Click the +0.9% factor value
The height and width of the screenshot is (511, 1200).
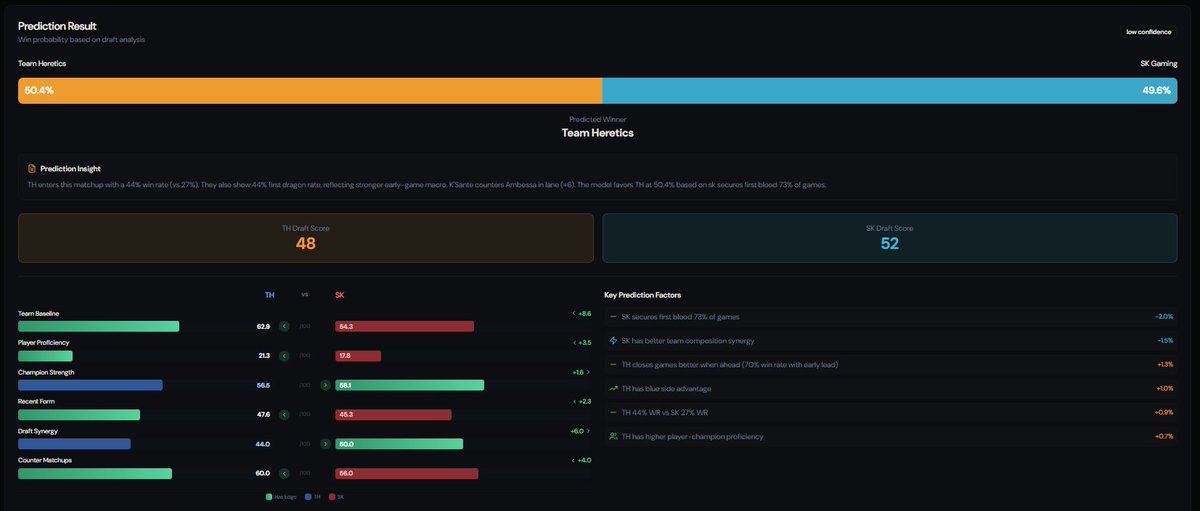pyautogui.click(x=1164, y=413)
